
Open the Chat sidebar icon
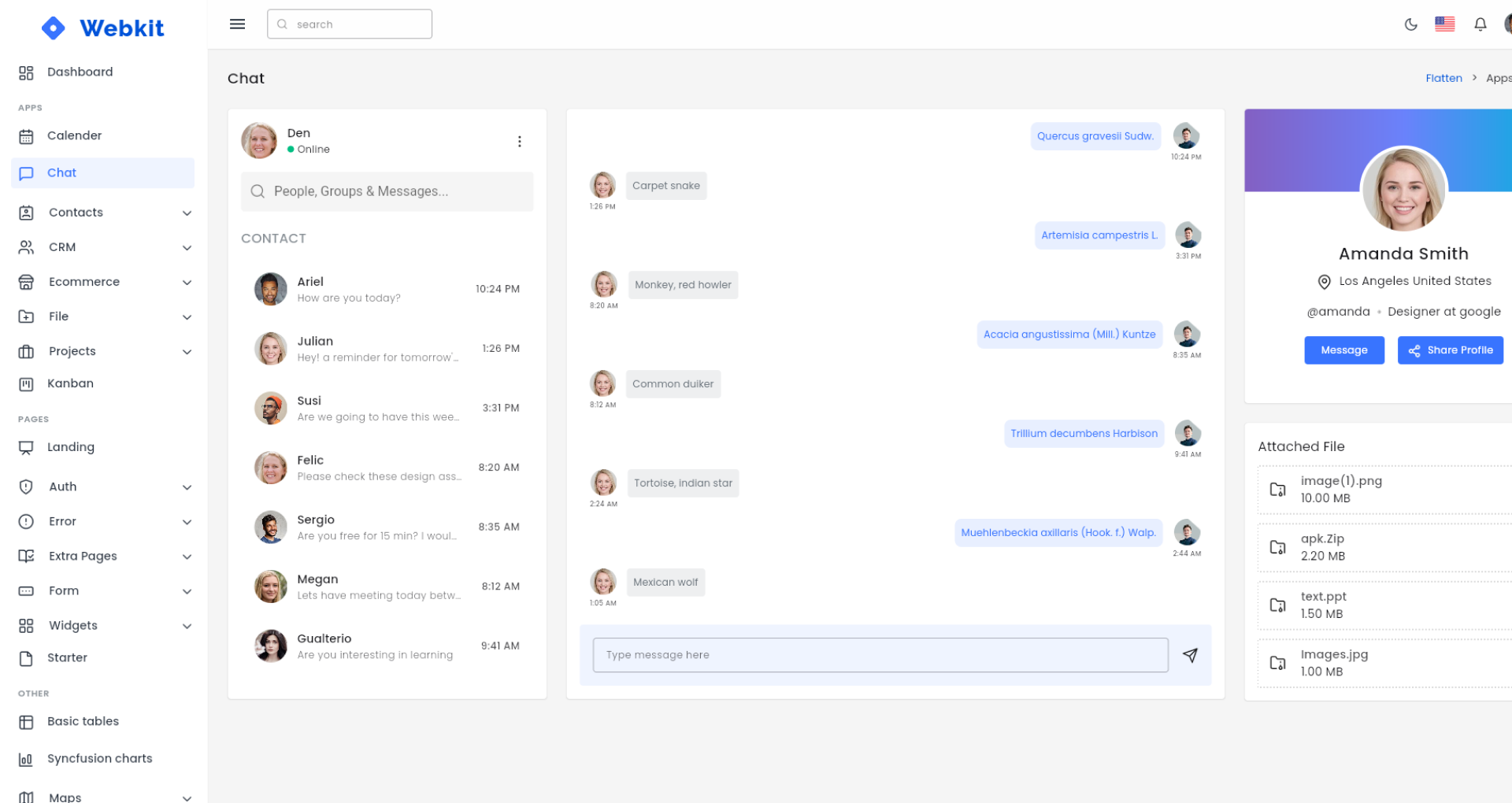coord(27,172)
